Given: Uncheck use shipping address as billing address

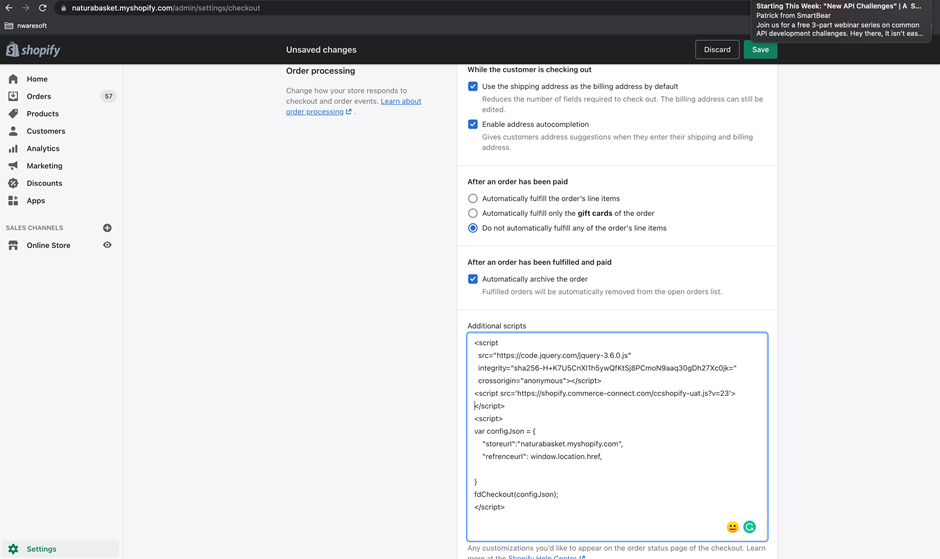Looking at the screenshot, I should [473, 87].
